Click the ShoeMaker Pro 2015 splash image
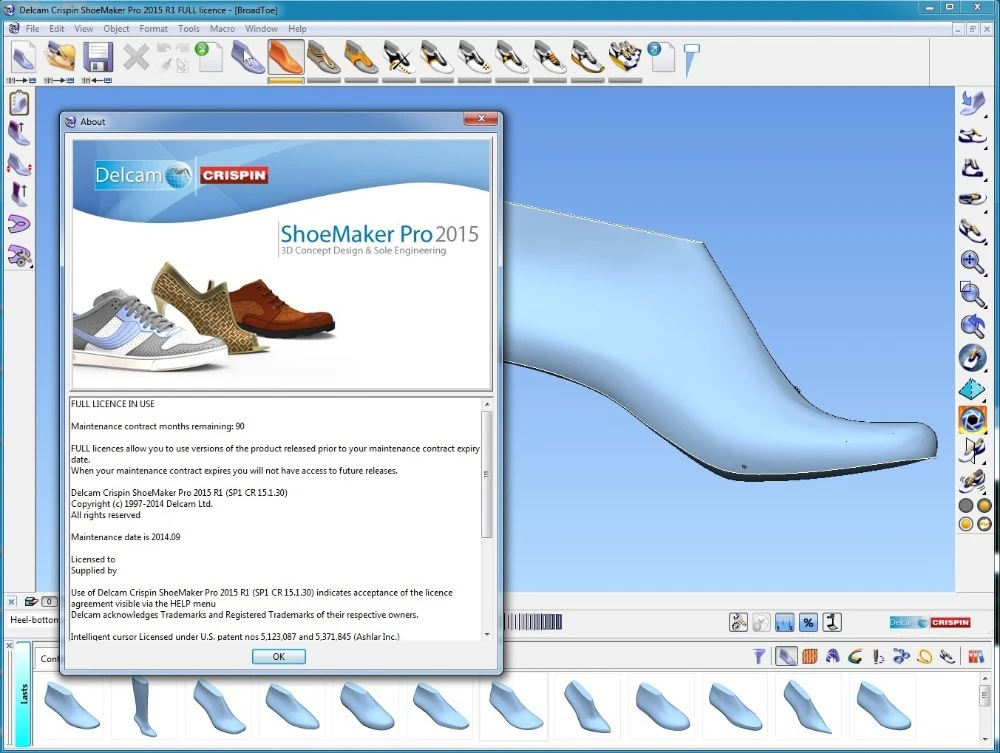1000x753 pixels. coord(281,264)
